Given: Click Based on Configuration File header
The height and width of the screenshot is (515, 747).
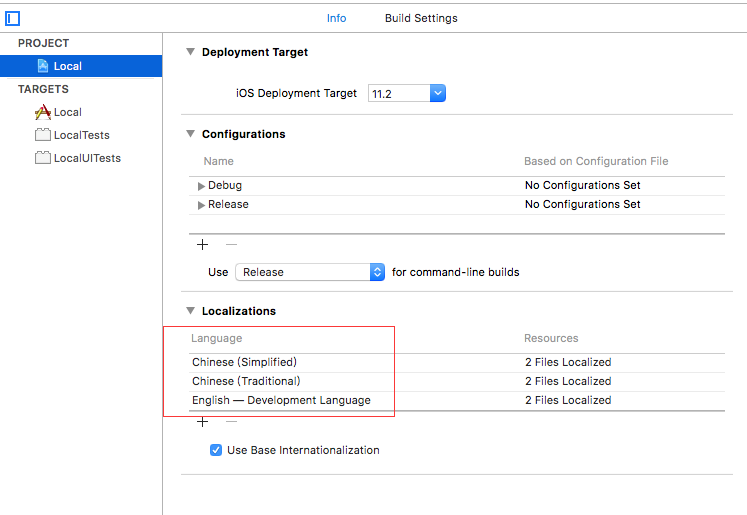Looking at the screenshot, I should (596, 161).
